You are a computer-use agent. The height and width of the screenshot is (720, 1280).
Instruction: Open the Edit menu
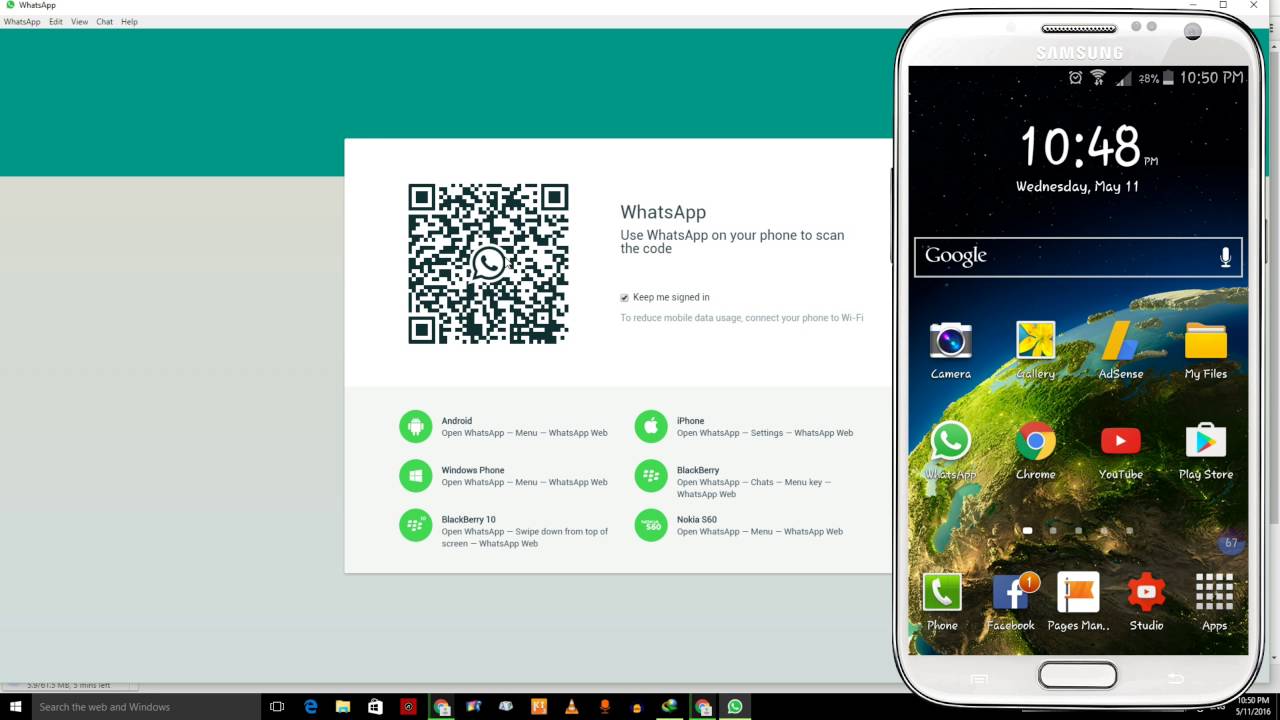(56, 21)
